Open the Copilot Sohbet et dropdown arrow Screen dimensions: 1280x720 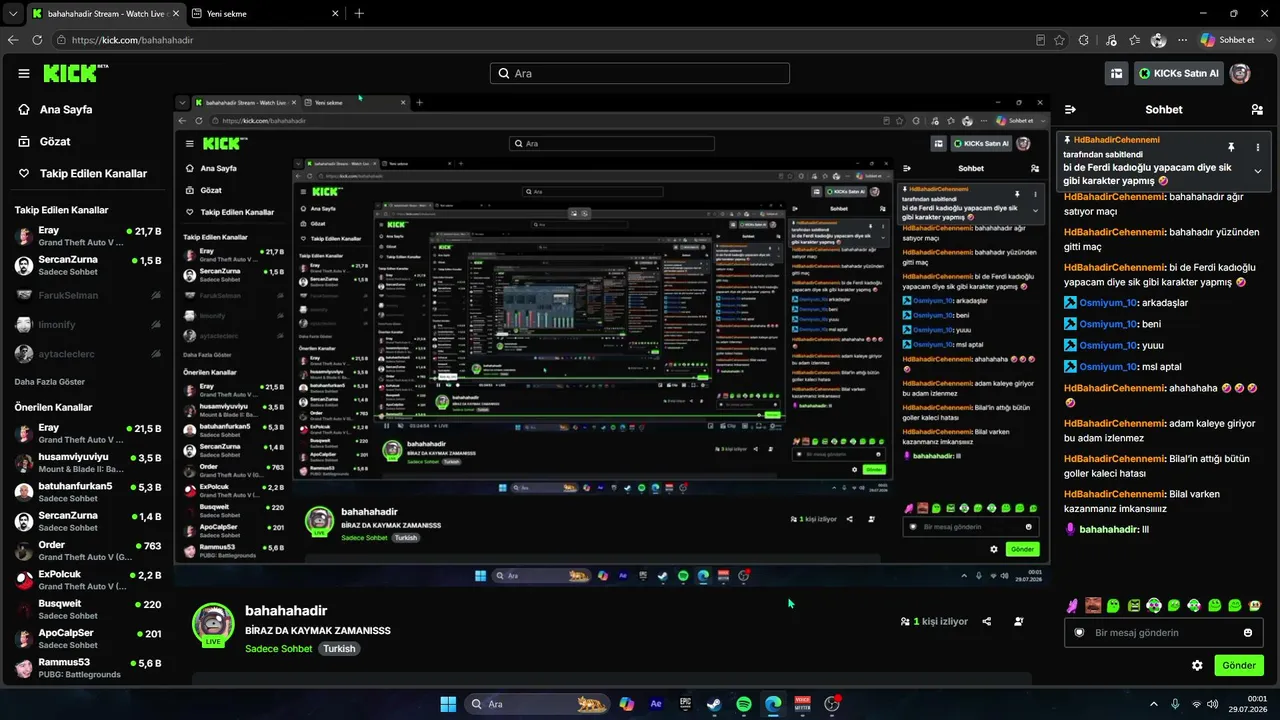point(1267,40)
